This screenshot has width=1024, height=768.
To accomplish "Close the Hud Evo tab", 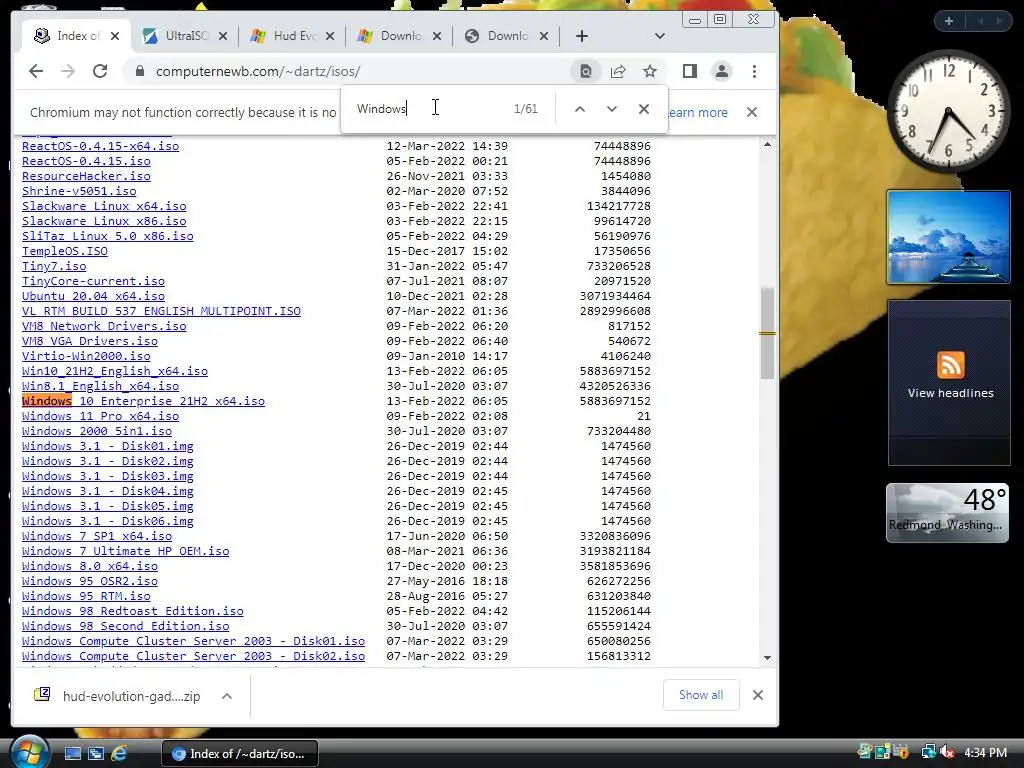I will tap(330, 36).
